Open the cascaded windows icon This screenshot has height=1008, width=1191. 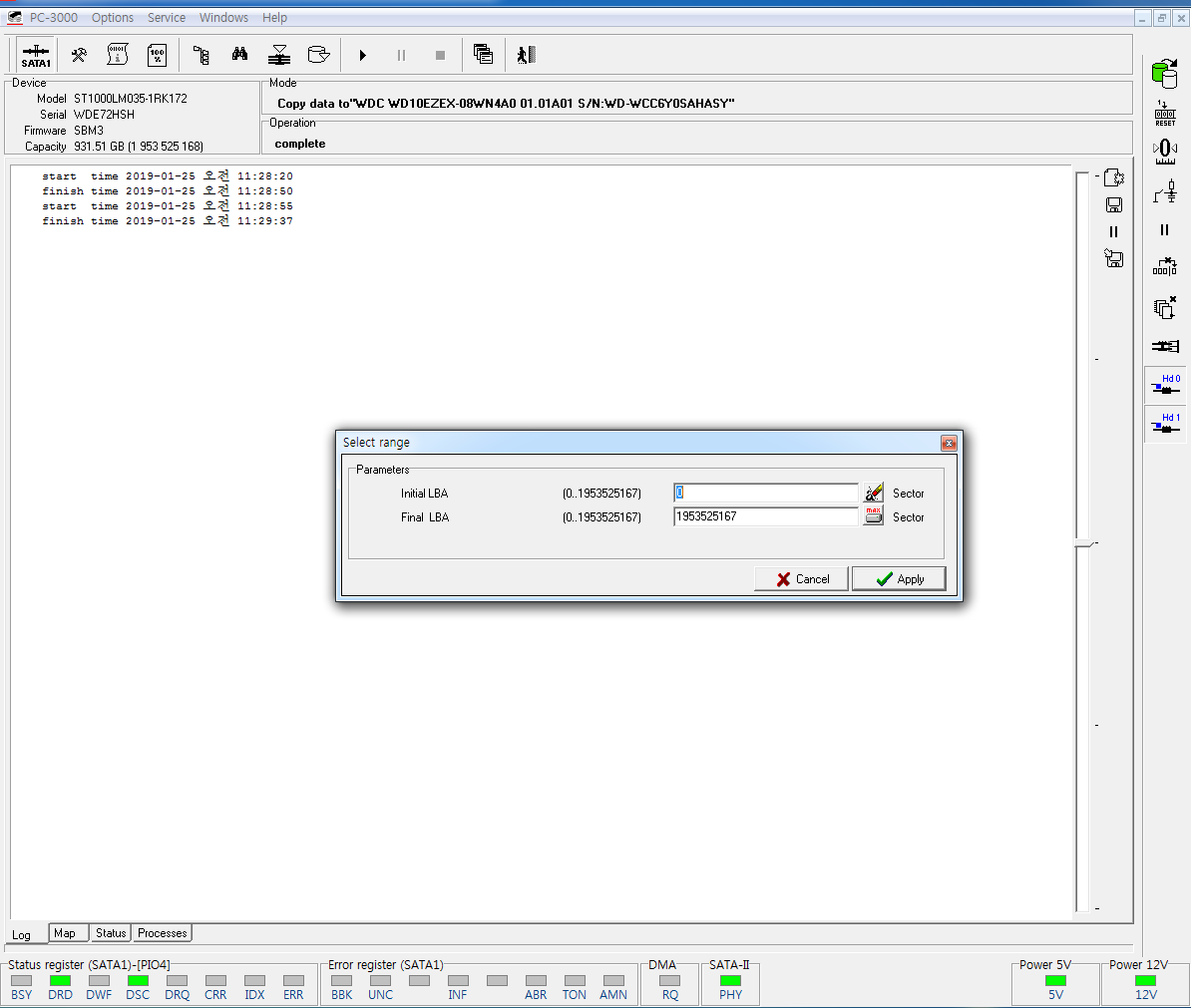tap(483, 54)
